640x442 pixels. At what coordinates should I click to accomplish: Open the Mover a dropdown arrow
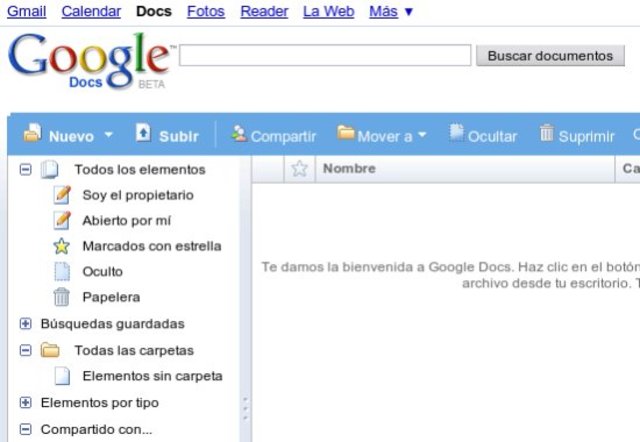click(x=422, y=135)
